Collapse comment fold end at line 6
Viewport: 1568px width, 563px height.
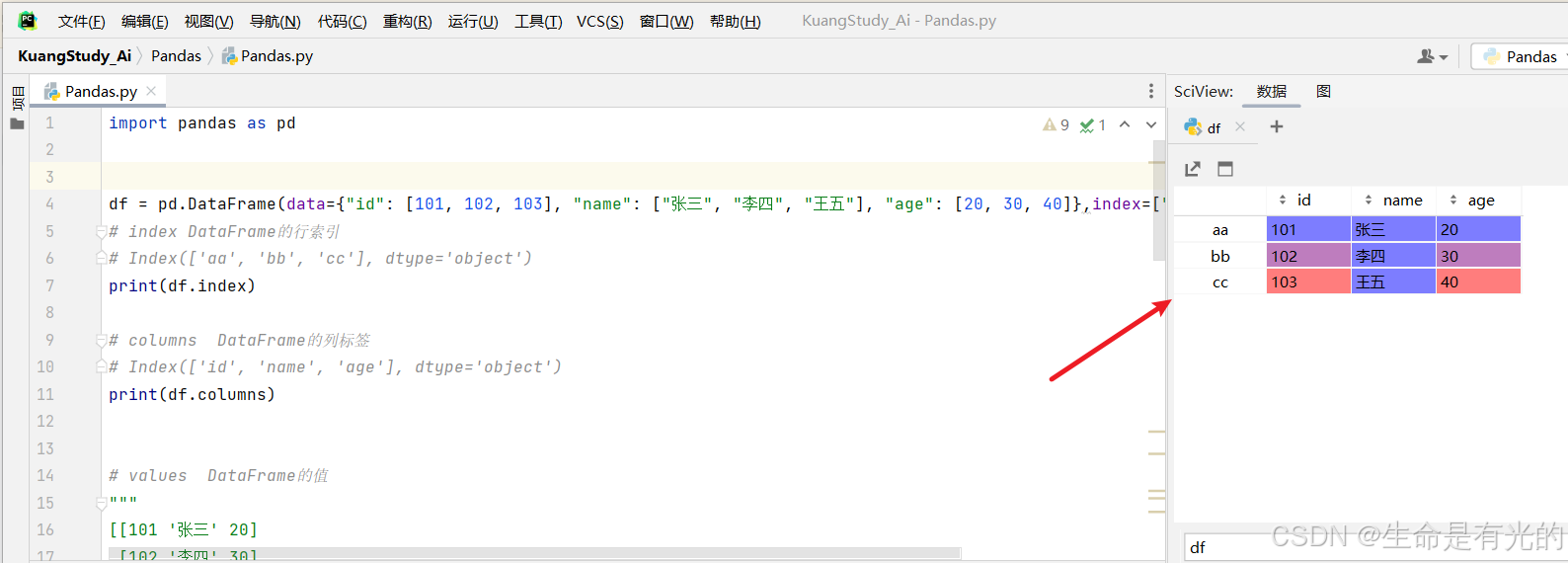[101, 258]
